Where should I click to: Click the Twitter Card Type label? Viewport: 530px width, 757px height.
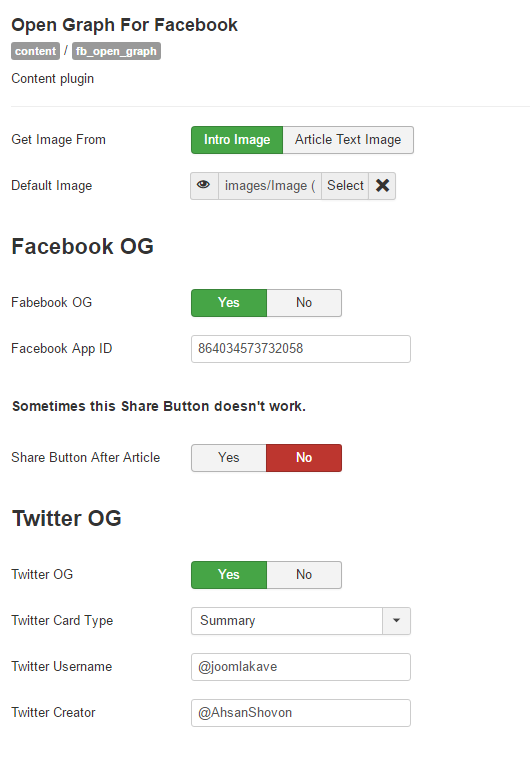(x=62, y=621)
